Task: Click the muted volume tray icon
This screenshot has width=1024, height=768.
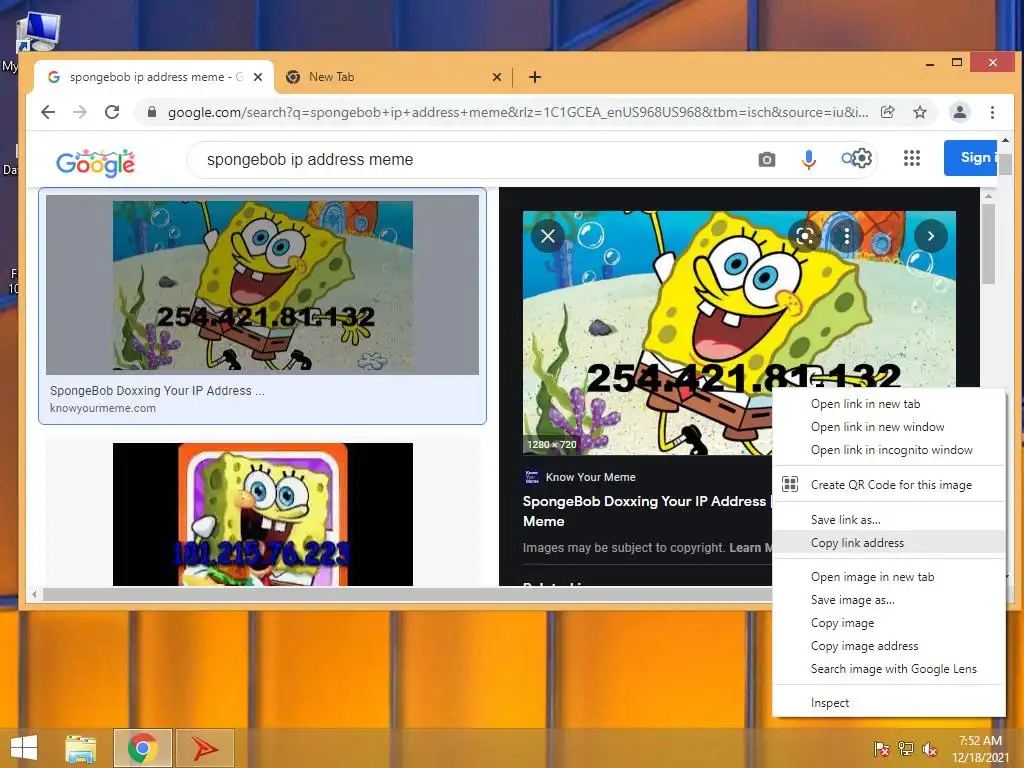Action: coord(930,748)
